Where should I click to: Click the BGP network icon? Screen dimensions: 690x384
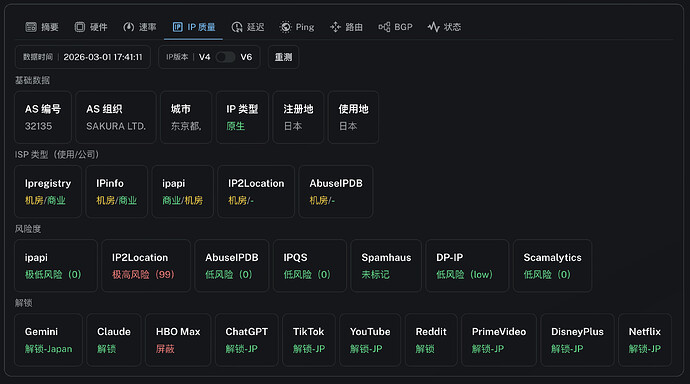[x=384, y=27]
